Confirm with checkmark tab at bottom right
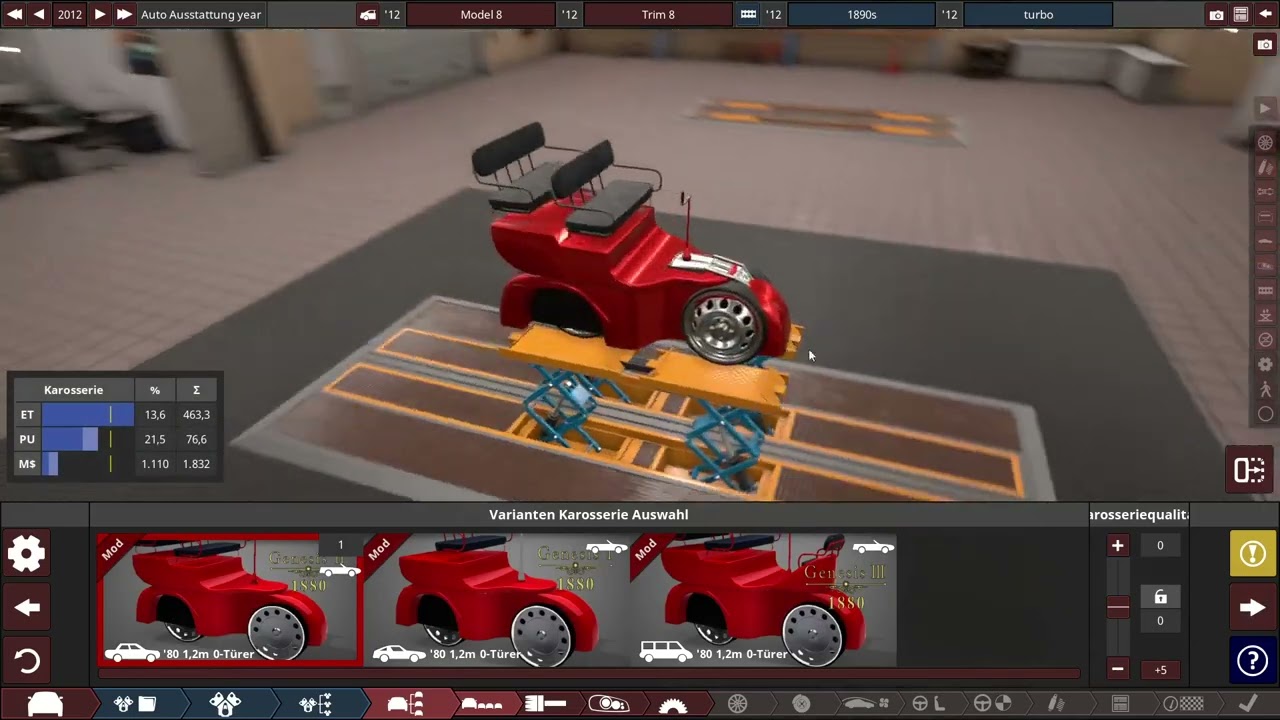Screen dimensions: 1280x720 click(1247, 704)
